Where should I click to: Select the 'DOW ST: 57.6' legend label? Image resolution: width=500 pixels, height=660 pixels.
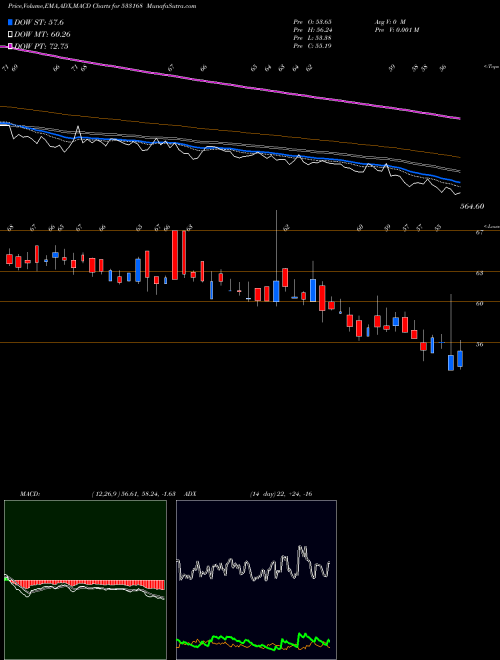(x=39, y=22)
